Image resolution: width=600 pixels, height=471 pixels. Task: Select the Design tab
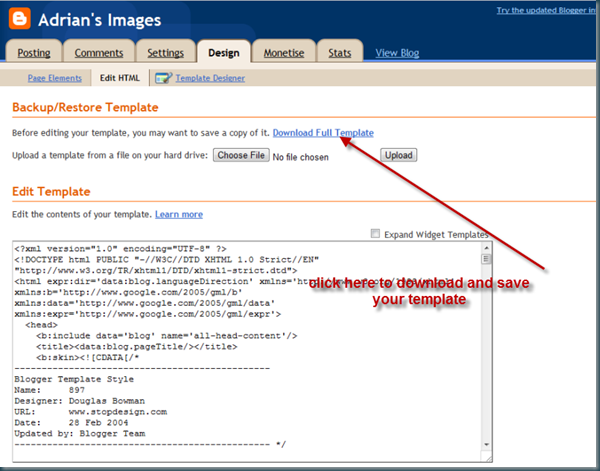pyautogui.click(x=224, y=53)
